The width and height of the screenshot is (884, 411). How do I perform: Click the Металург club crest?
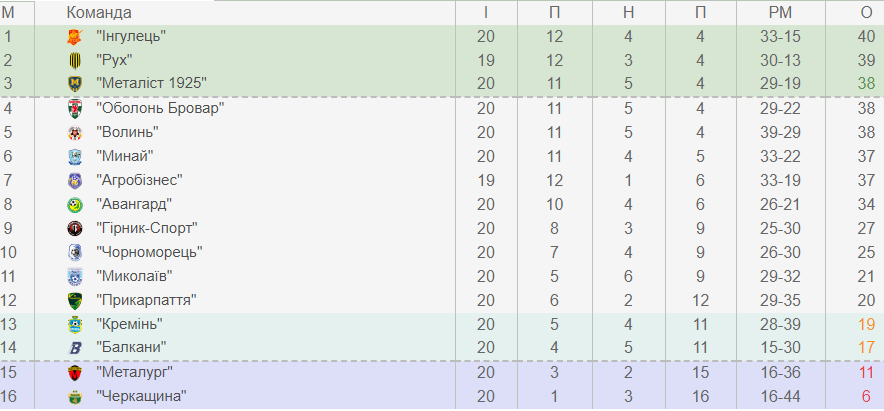click(73, 372)
